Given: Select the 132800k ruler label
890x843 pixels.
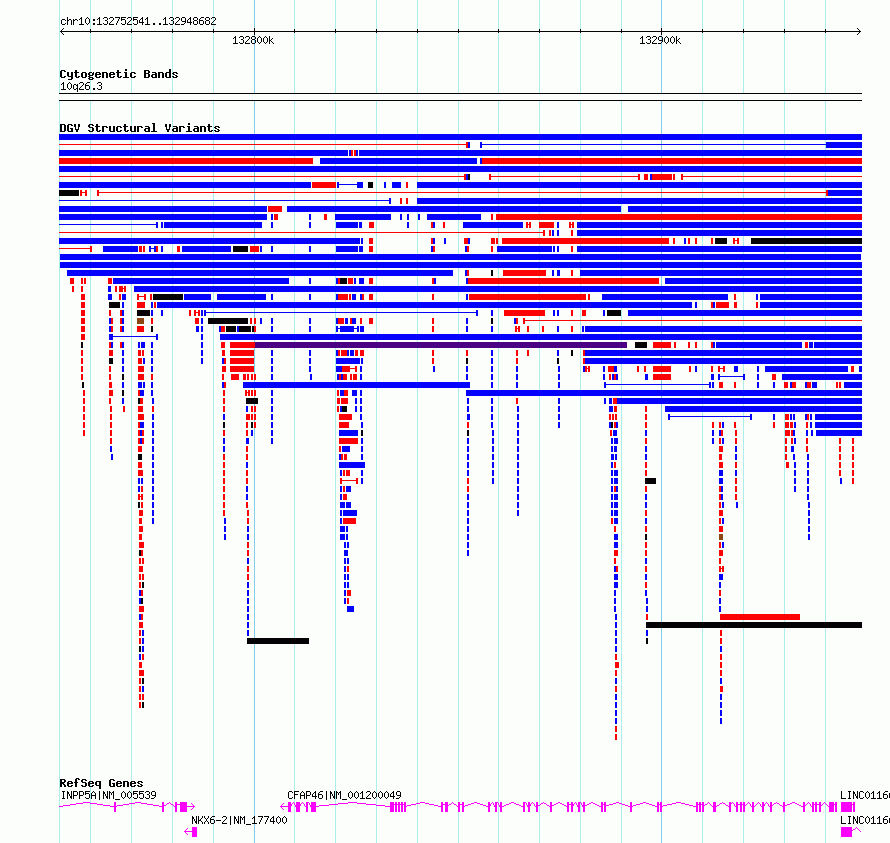Looking at the screenshot, I should [x=253, y=40].
